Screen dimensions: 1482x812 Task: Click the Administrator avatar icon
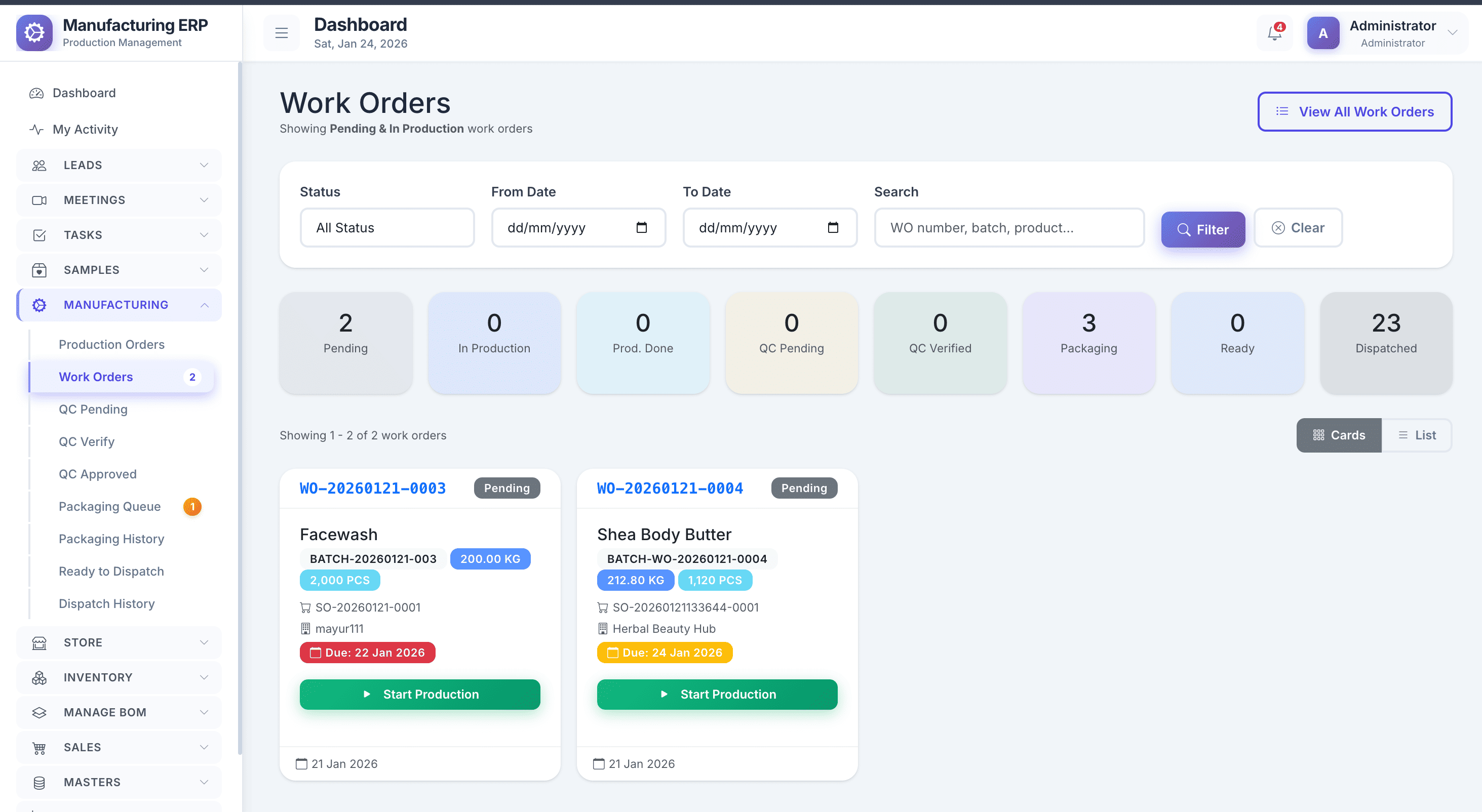click(x=1322, y=33)
